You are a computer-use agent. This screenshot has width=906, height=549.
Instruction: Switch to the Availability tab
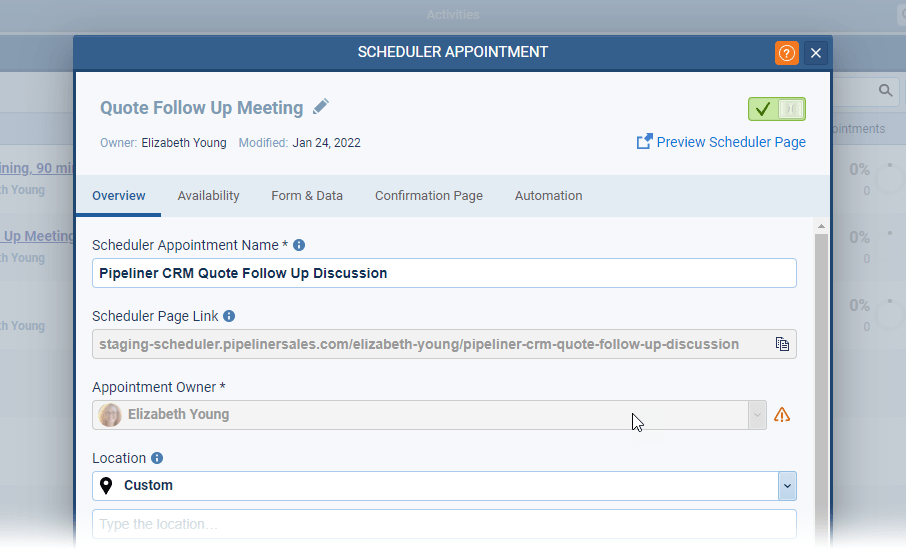click(x=208, y=196)
